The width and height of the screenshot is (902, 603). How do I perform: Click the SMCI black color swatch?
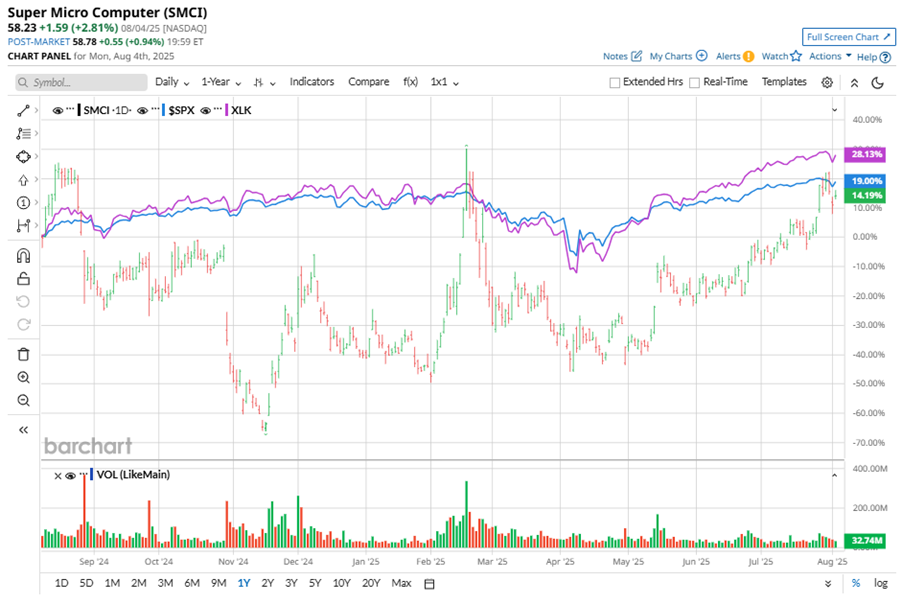coord(79,110)
